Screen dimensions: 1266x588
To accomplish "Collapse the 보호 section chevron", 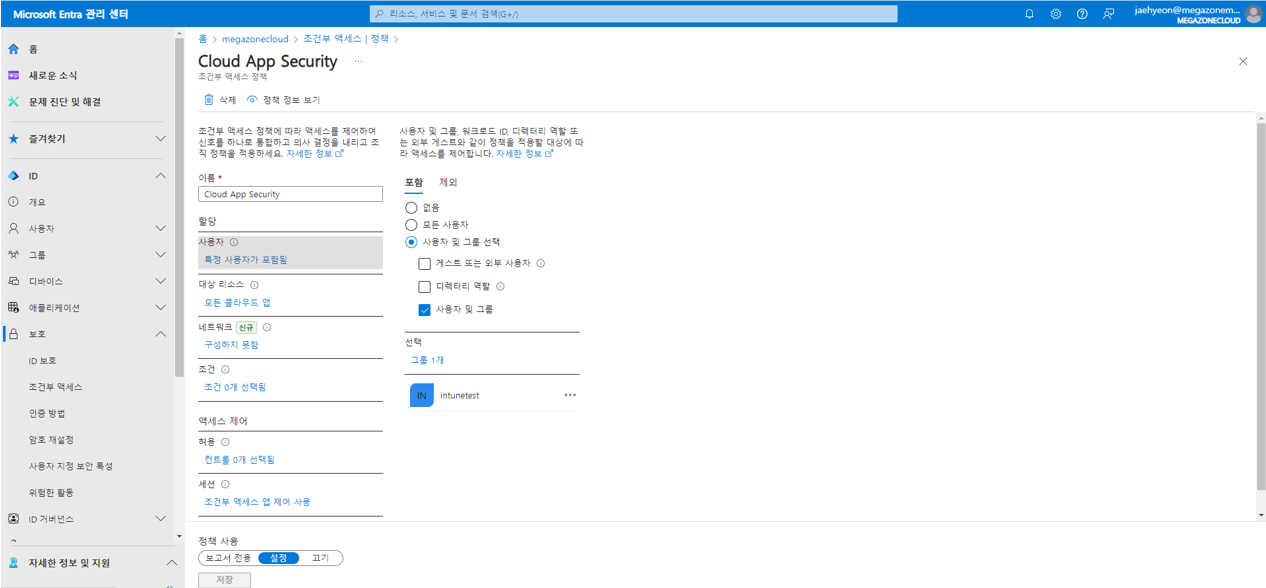I will (x=160, y=334).
